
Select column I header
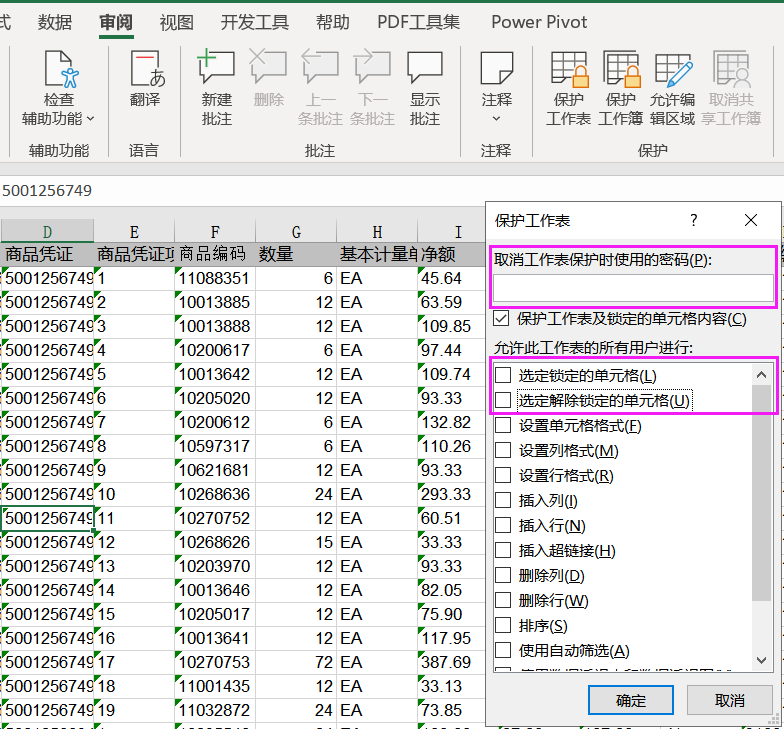(452, 232)
